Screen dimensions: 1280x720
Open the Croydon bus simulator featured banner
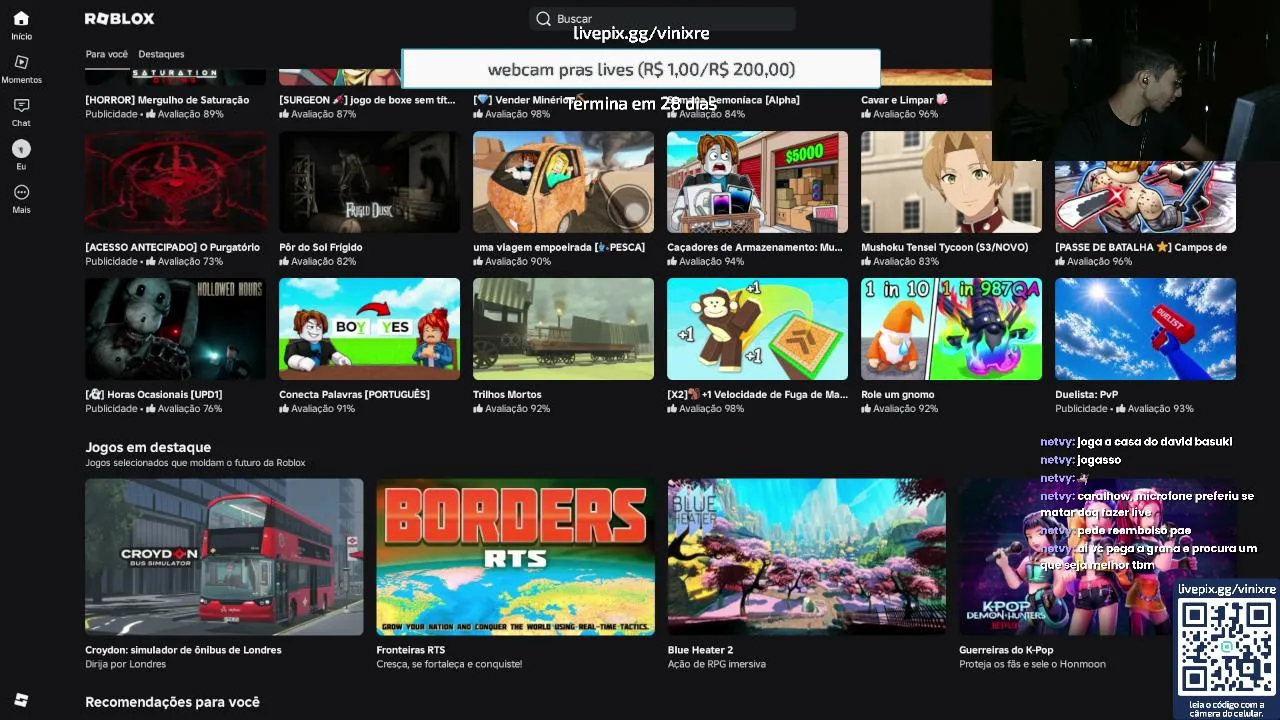pyautogui.click(x=224, y=557)
